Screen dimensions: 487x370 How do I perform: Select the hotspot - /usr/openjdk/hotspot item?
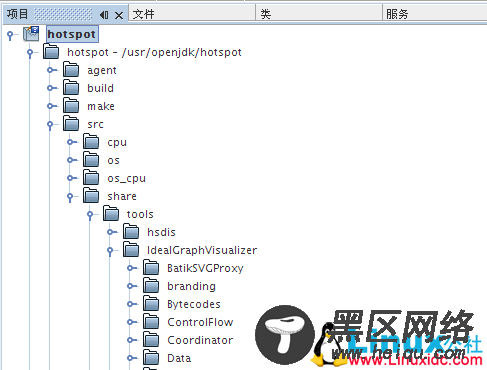click(x=154, y=52)
